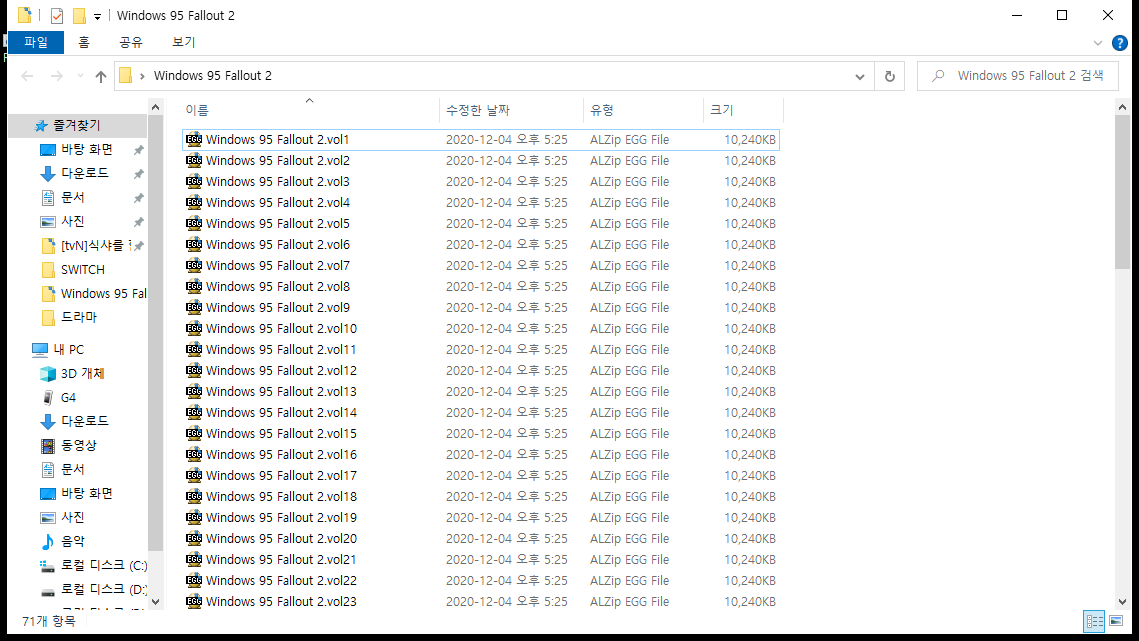Click the Help question mark icon
Viewport: 1139px width, 641px height.
pos(1119,43)
